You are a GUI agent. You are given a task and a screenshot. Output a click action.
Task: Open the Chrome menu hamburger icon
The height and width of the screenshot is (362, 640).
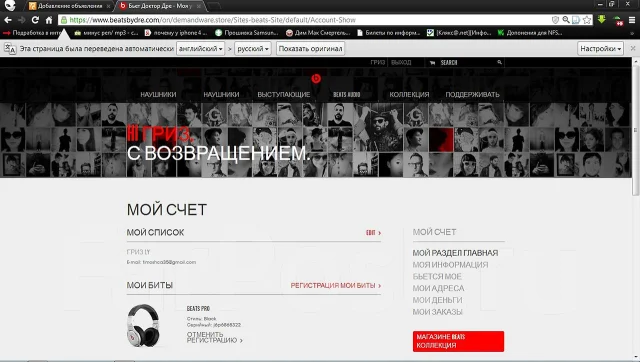tap(631, 20)
